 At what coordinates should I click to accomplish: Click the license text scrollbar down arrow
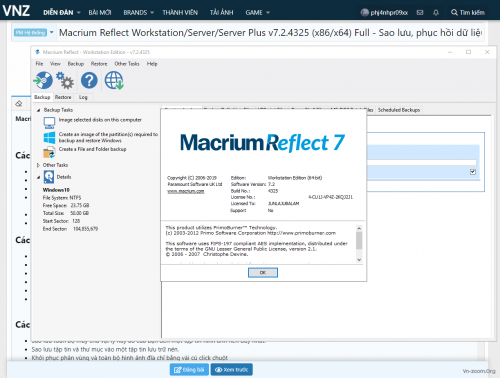click(359, 260)
